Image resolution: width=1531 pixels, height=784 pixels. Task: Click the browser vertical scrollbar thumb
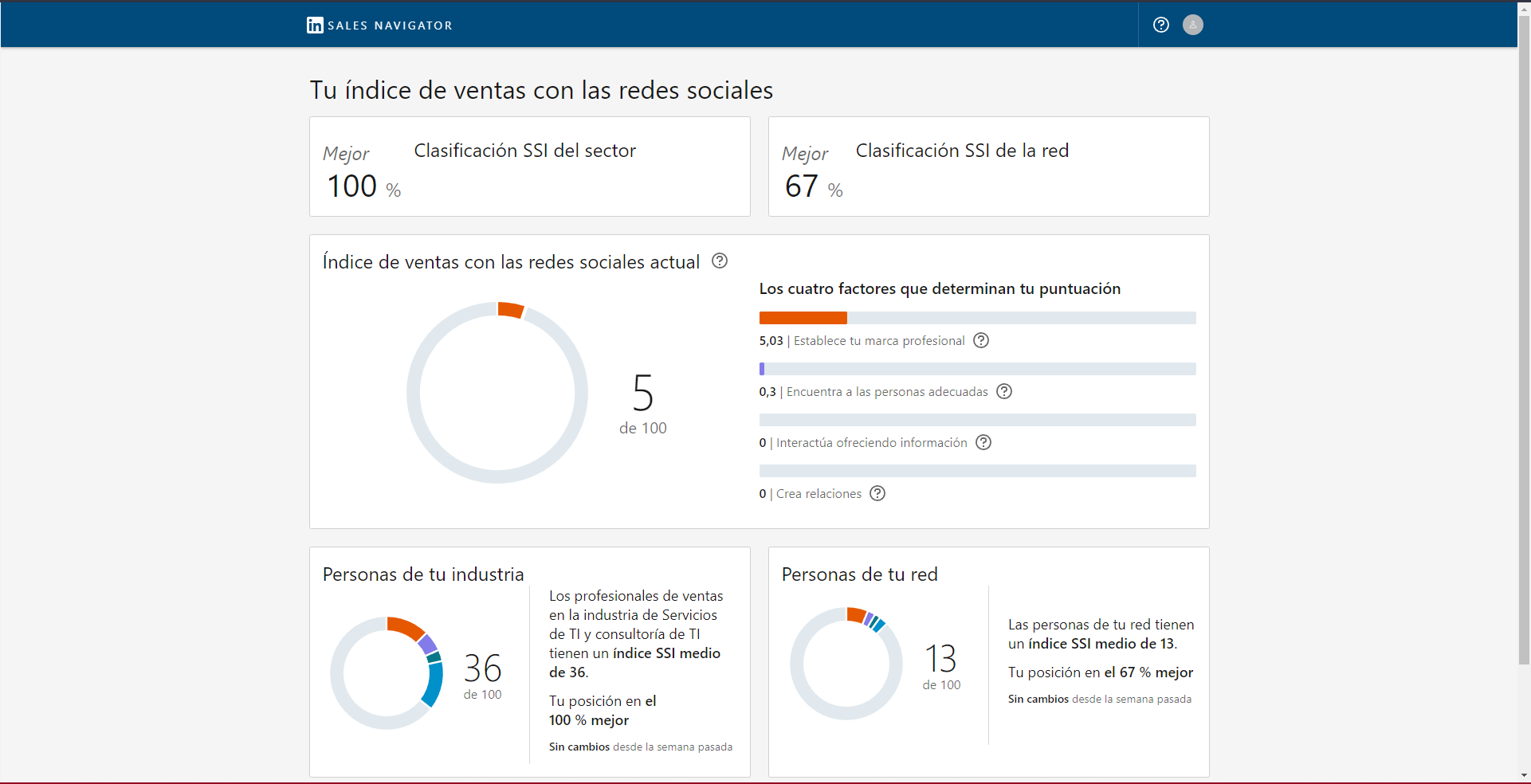(x=1524, y=339)
